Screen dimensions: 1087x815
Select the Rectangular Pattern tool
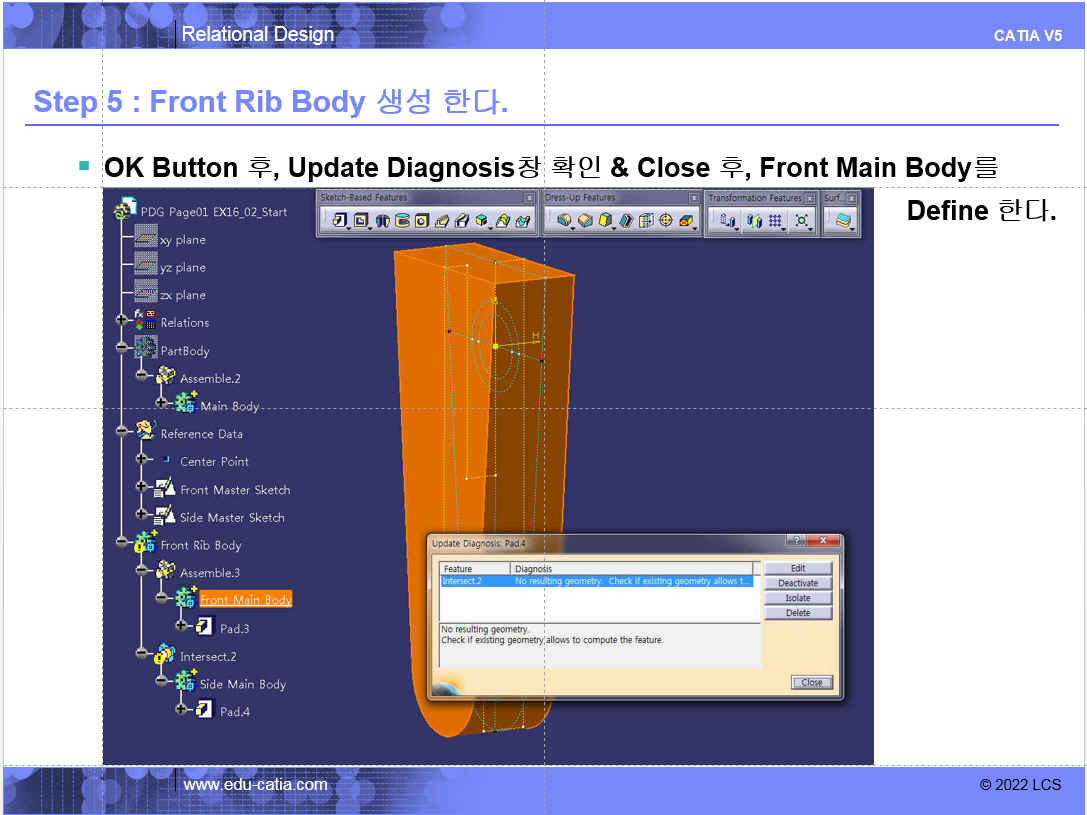coord(776,221)
